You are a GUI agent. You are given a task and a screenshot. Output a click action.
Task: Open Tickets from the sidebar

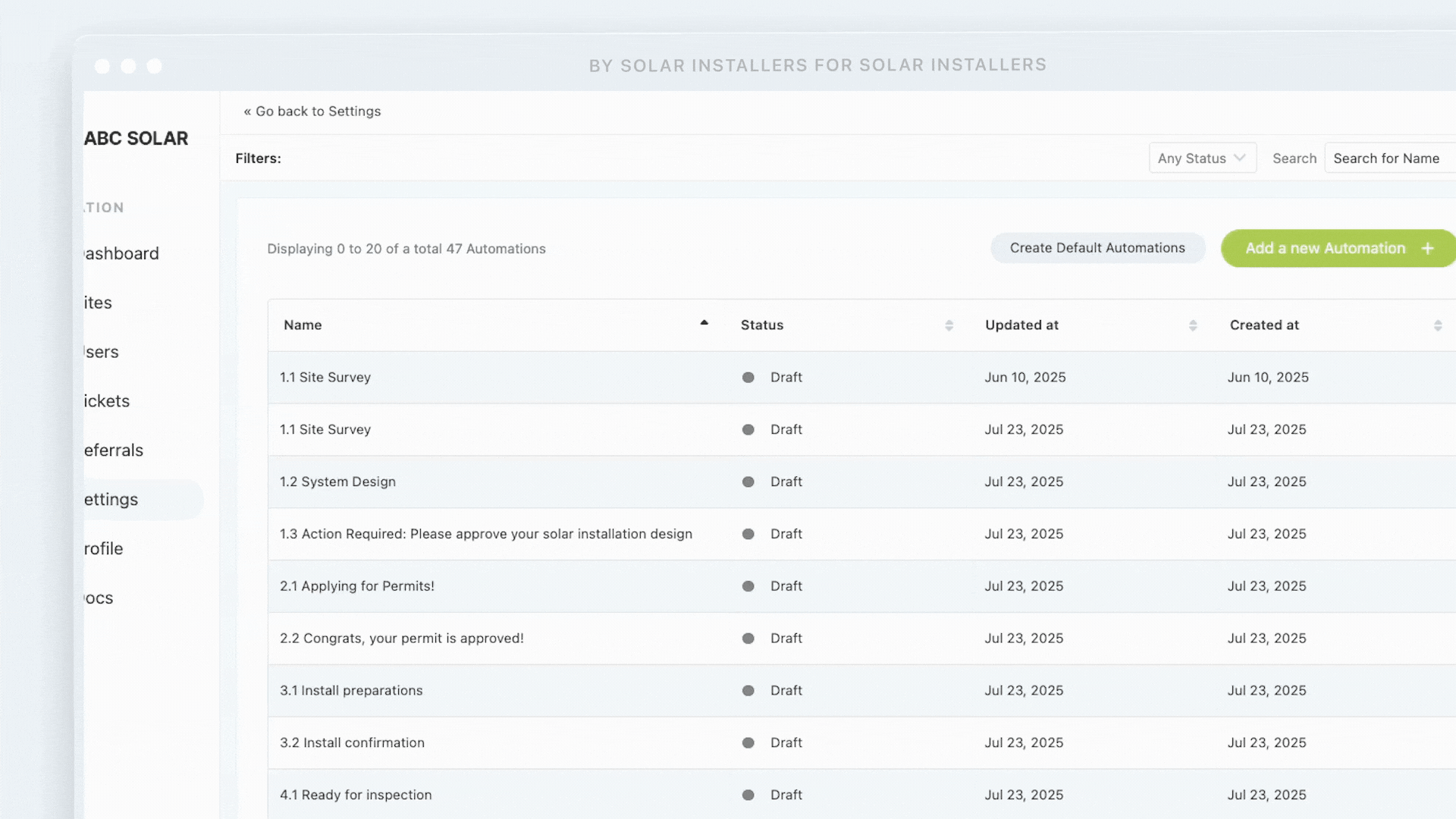coord(107,401)
